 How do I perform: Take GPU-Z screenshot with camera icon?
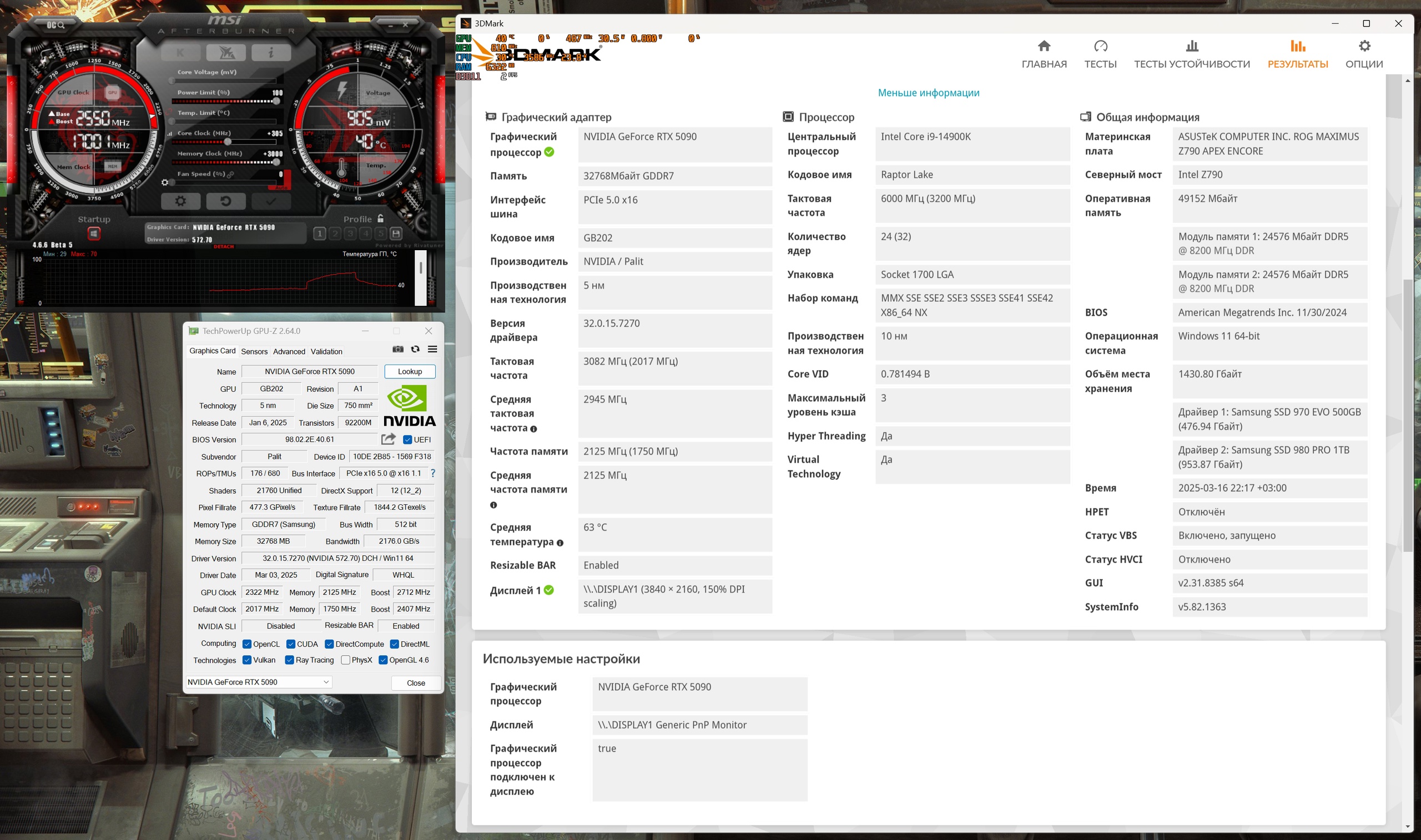[398, 349]
